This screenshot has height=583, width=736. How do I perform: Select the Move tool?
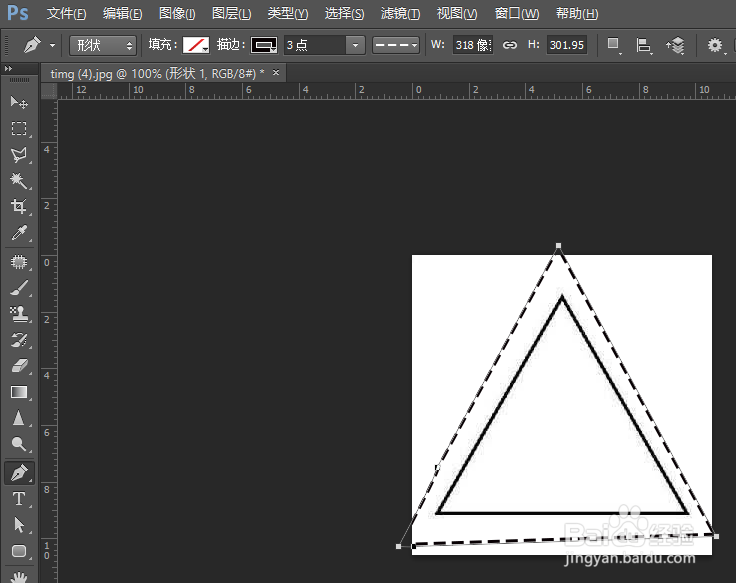click(x=19, y=102)
